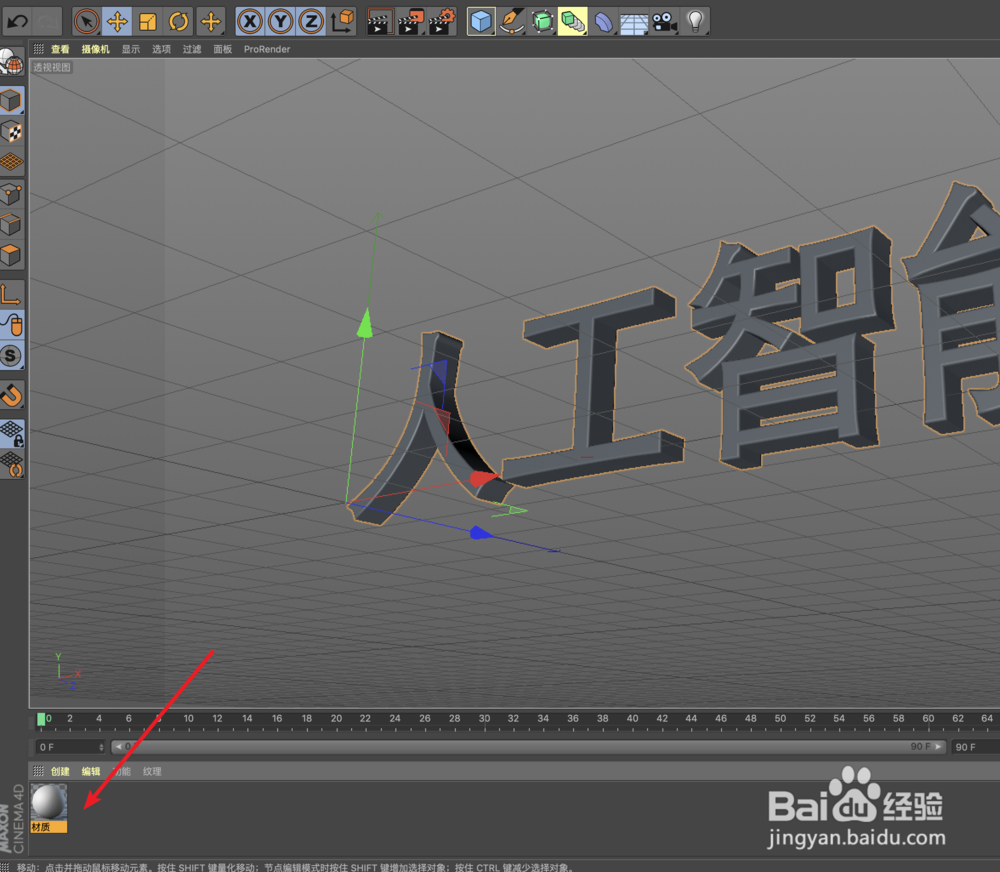Viewport: 1000px width, 872px height.
Task: Toggle Snap magnet icon
Action: (11, 395)
